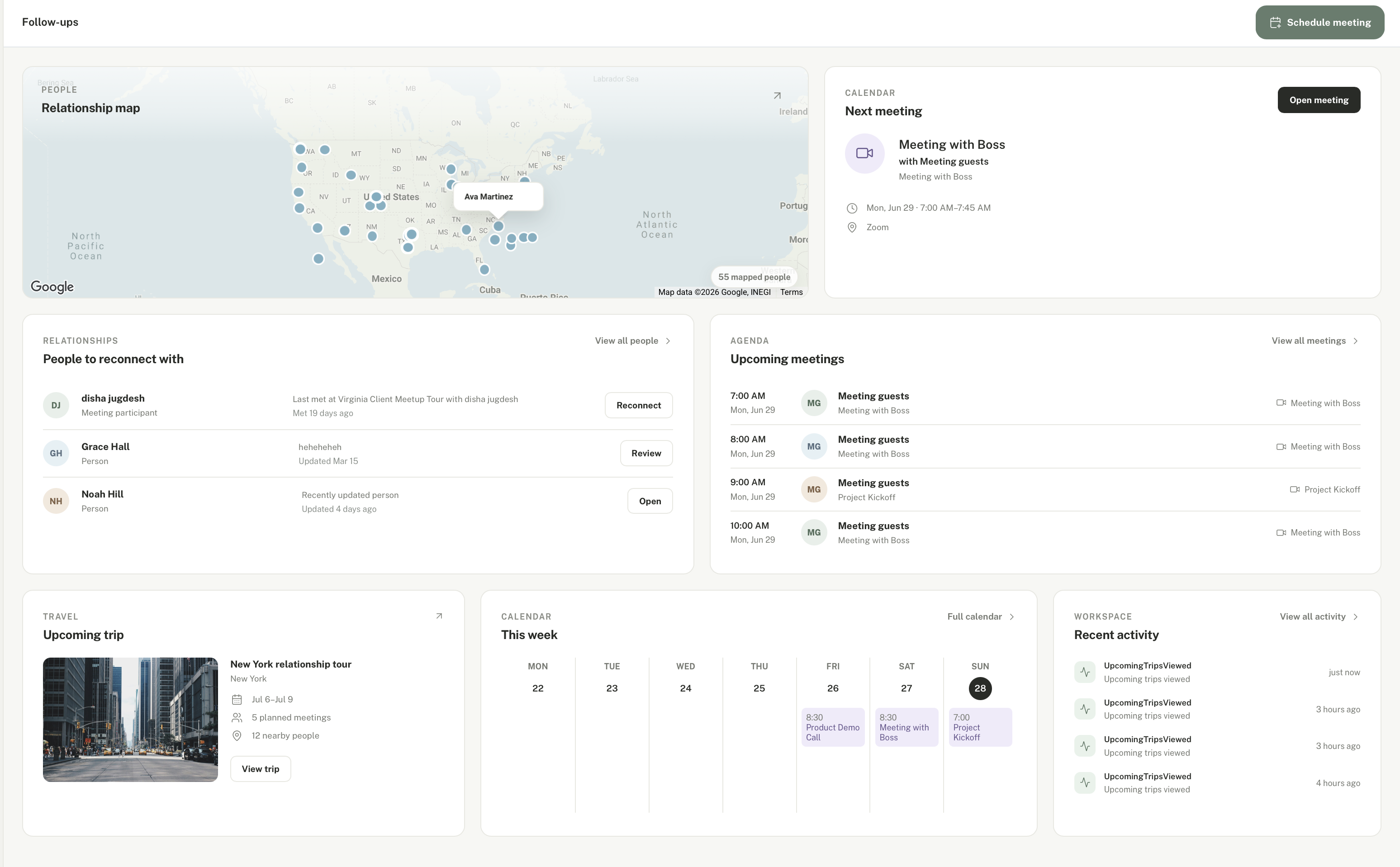The image size is (1400, 867).
Task: Click the Follow-ups page title
Action: tap(50, 22)
